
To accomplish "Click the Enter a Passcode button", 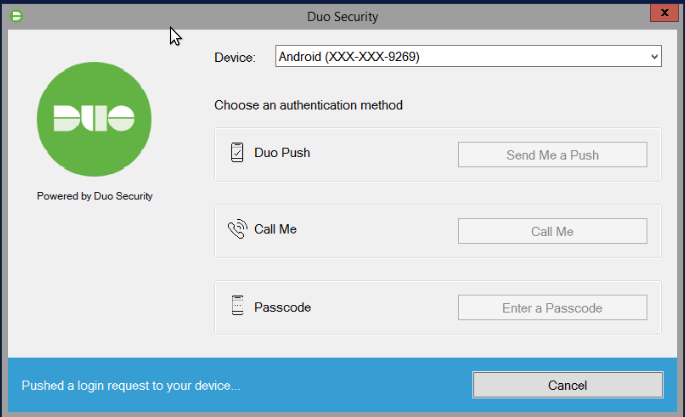I will click(x=553, y=308).
